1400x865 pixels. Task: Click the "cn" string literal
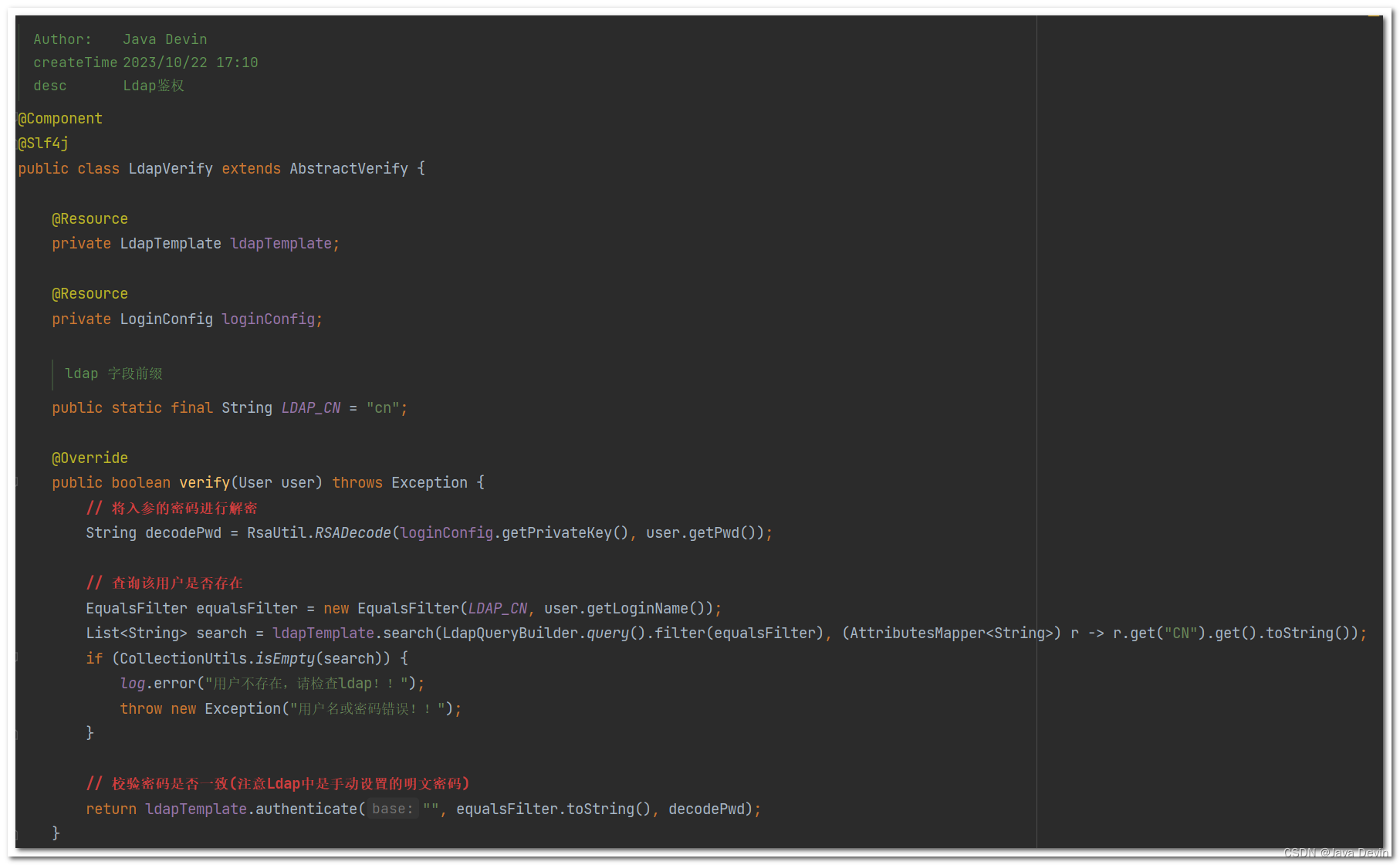point(383,407)
